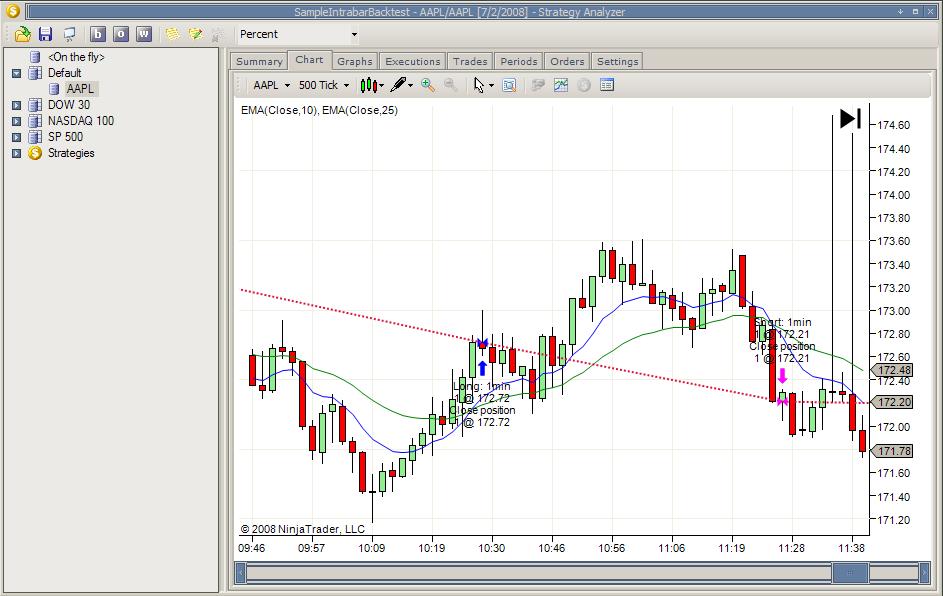
Task: Open the Percent display unit dropdown
Action: click(354, 34)
